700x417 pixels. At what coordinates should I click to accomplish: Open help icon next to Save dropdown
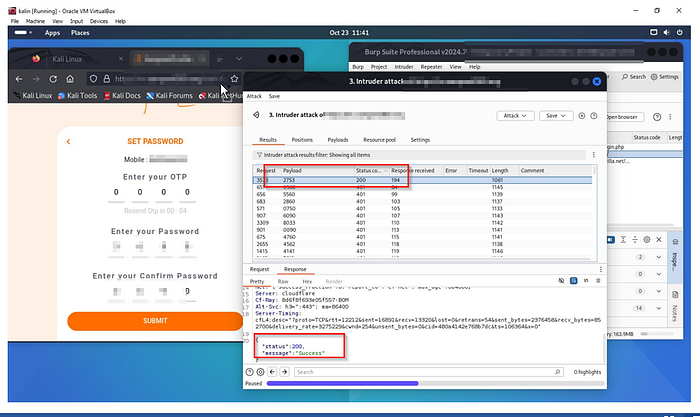pos(594,116)
